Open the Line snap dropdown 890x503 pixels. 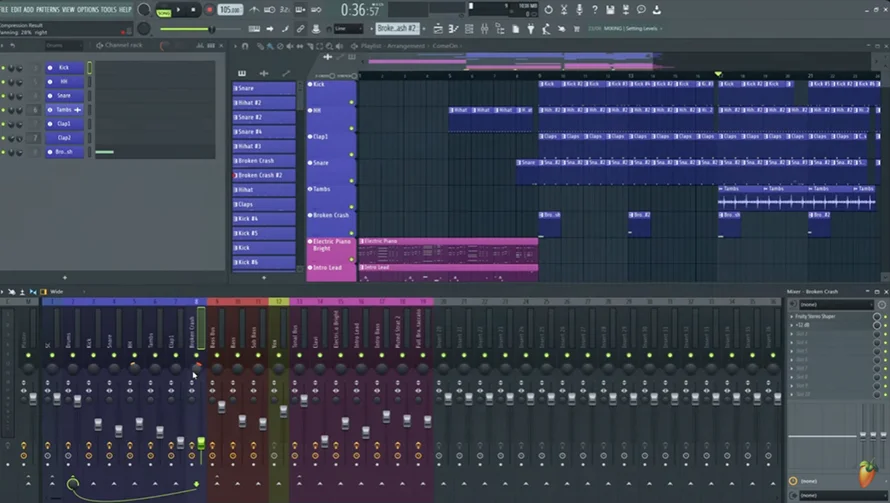(348, 28)
